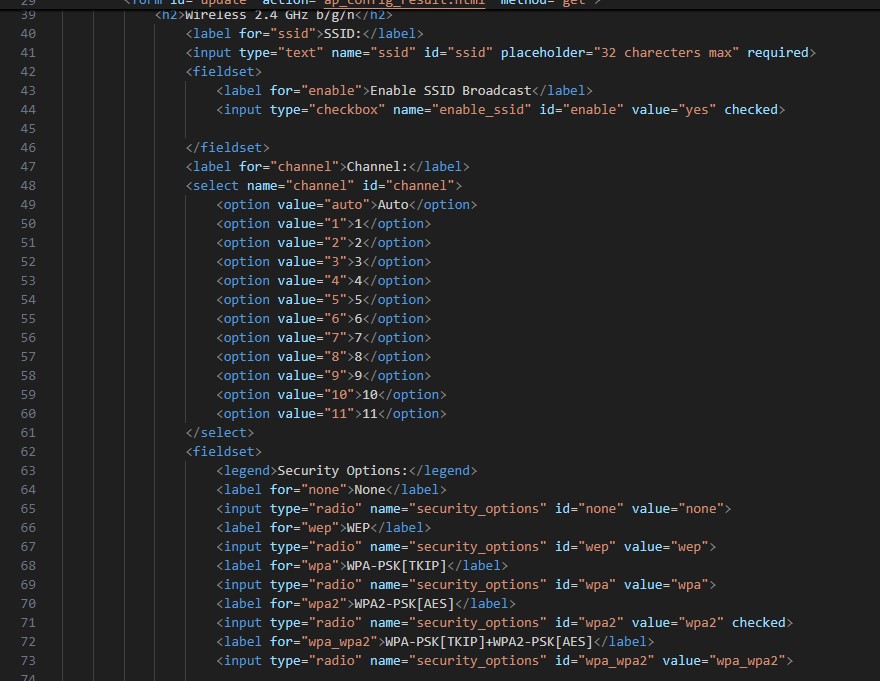Click the closing fieldset tag on line 46
Screen dimensions: 880x681
(x=227, y=148)
